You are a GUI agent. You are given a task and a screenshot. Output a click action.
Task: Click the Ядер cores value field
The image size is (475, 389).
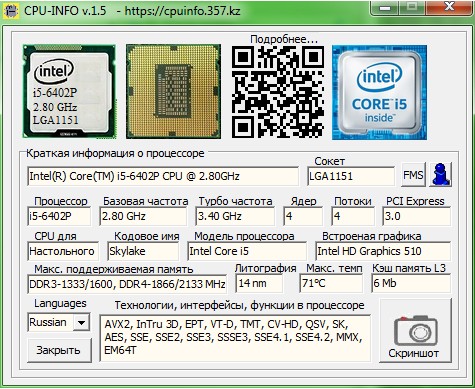pos(303,216)
